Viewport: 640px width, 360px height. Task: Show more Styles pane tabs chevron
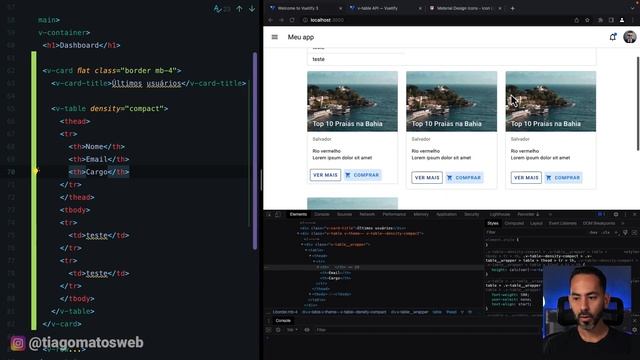623,223
